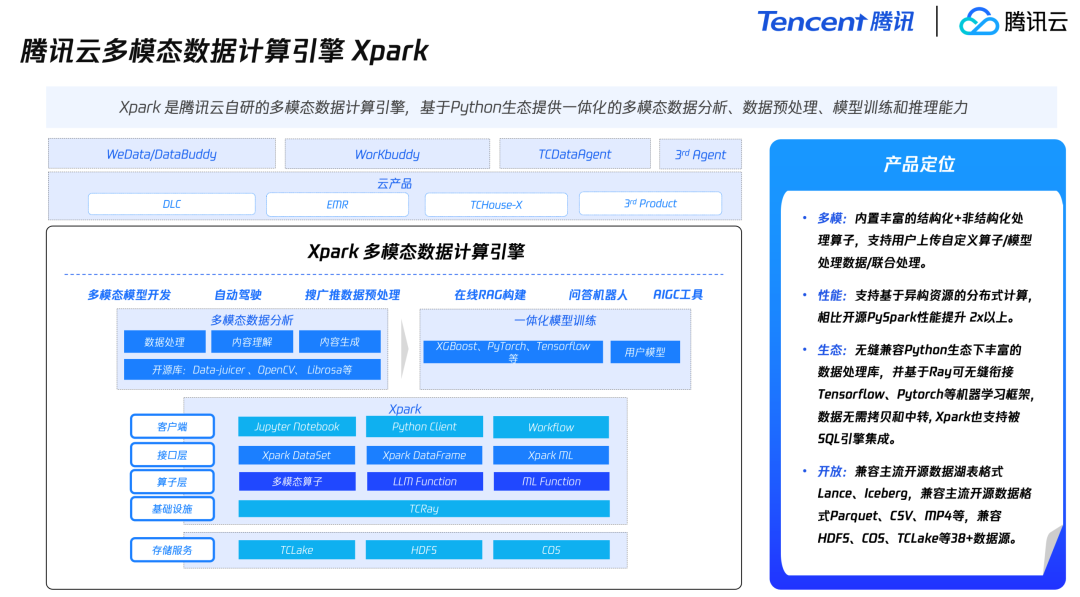Click the 开源库 Data-juicer OpenCV Librosa block

[x=252, y=370]
